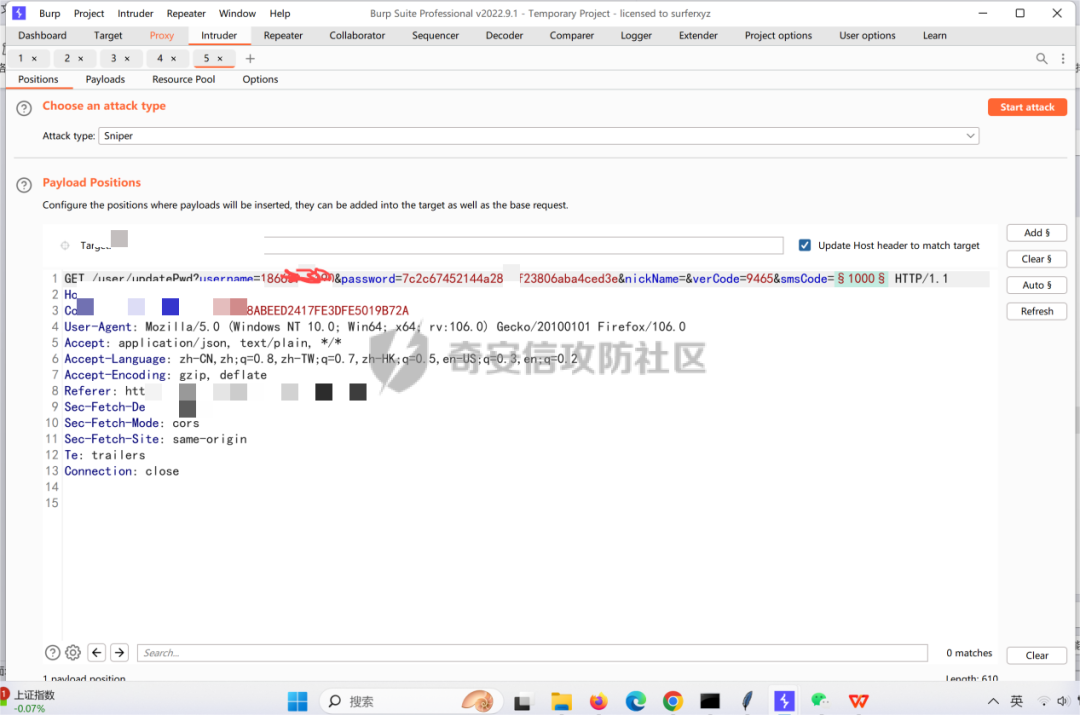Click the Burp Suite logo icon in title bar

point(19,13)
